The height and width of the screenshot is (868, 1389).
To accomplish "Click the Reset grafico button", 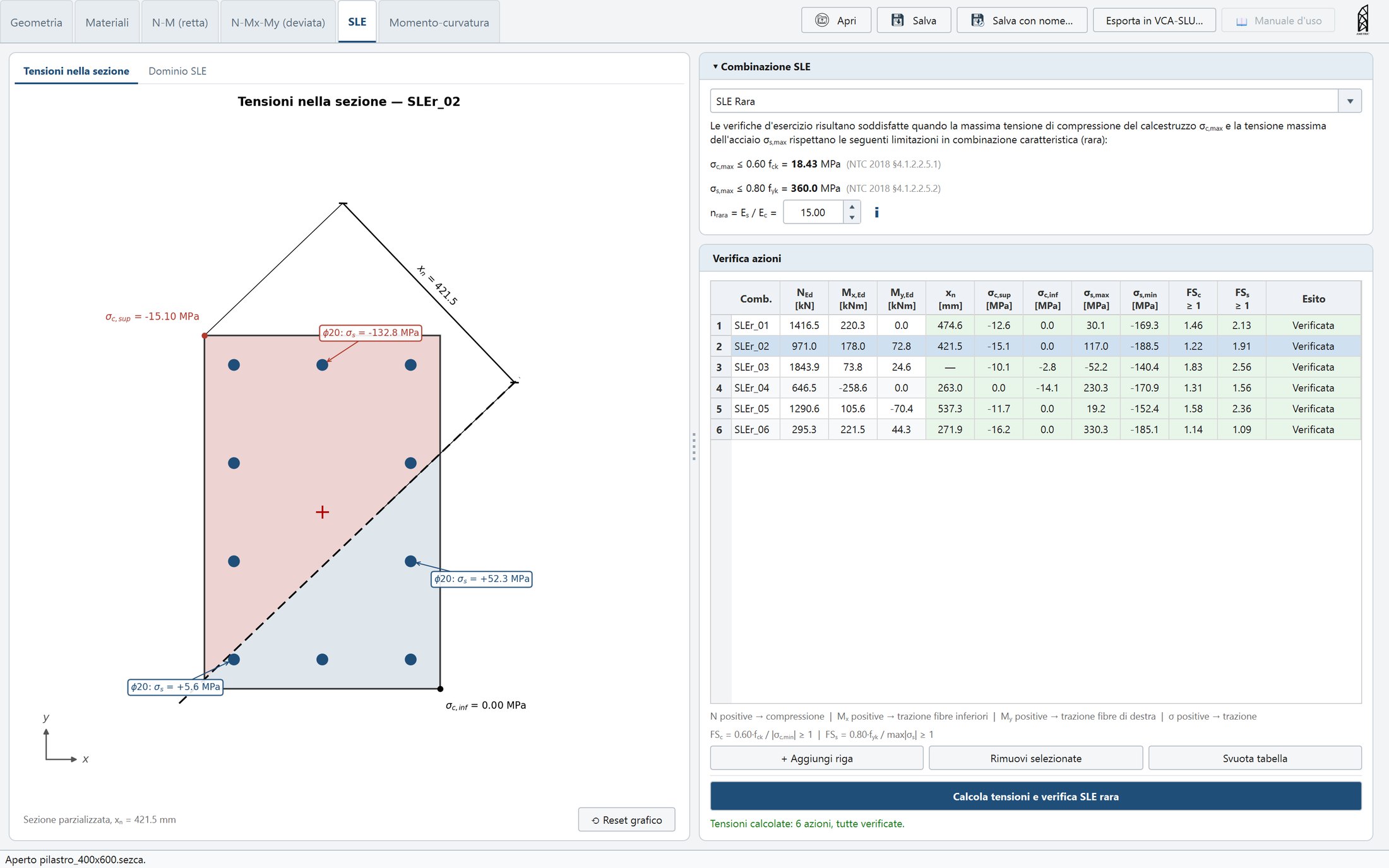I will 626,819.
